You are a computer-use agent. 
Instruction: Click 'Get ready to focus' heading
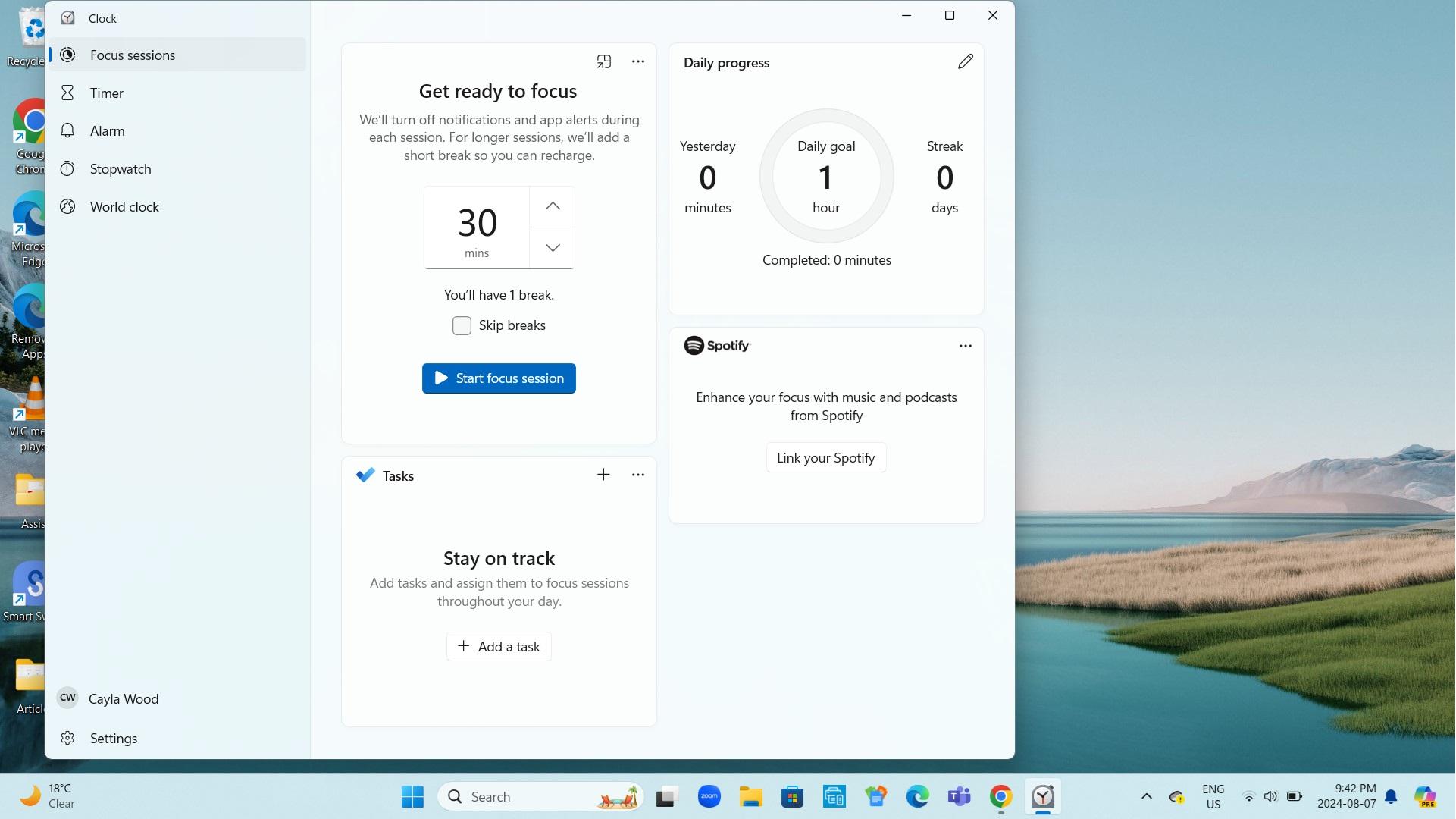tap(498, 92)
